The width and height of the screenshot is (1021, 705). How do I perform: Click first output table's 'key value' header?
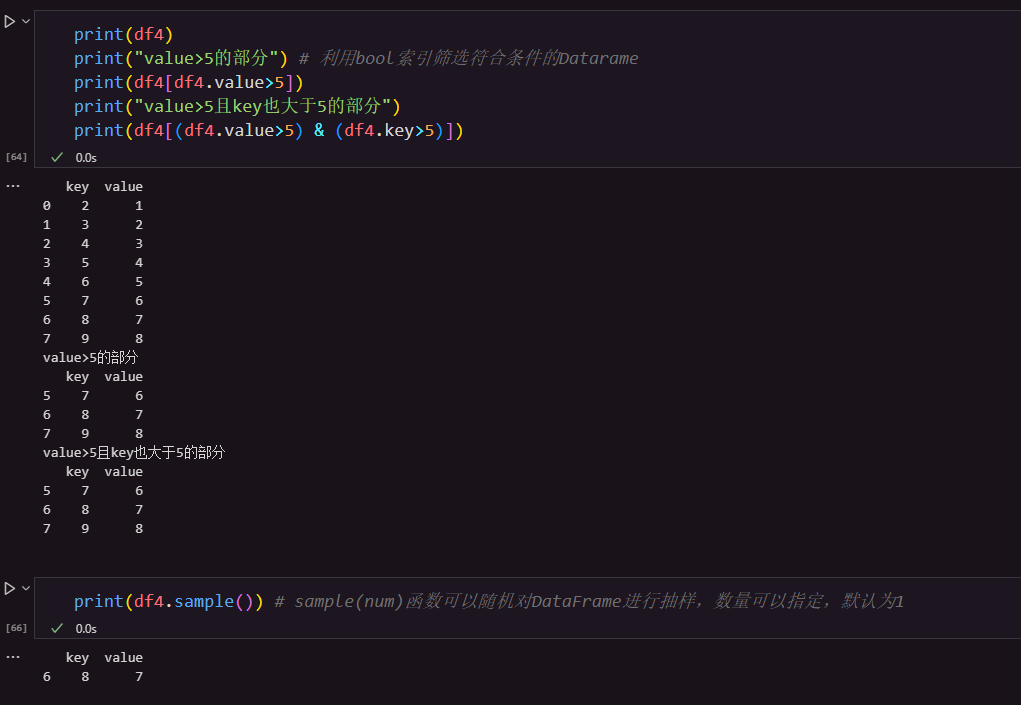coord(104,187)
